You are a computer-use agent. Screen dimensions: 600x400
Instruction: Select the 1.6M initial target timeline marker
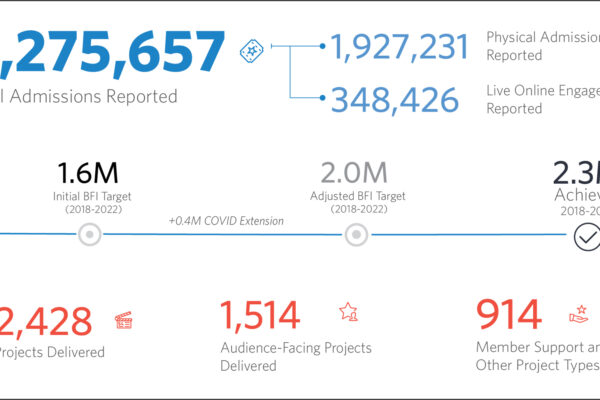tap(90, 235)
